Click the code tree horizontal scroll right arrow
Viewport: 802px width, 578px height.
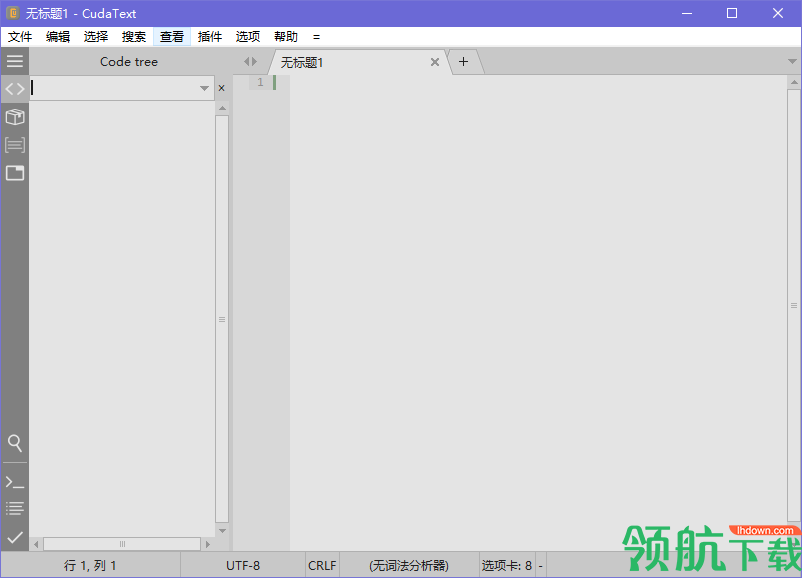[x=208, y=544]
